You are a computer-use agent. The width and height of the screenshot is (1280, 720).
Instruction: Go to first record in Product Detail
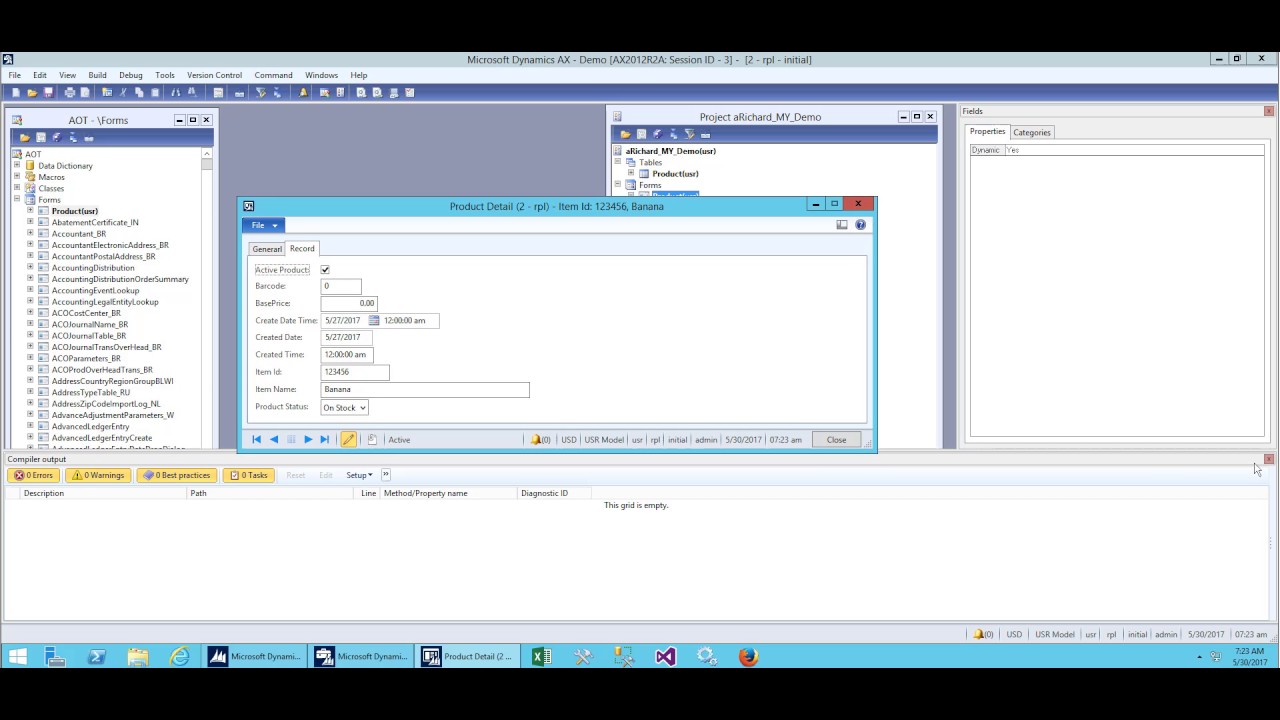pyautogui.click(x=257, y=439)
